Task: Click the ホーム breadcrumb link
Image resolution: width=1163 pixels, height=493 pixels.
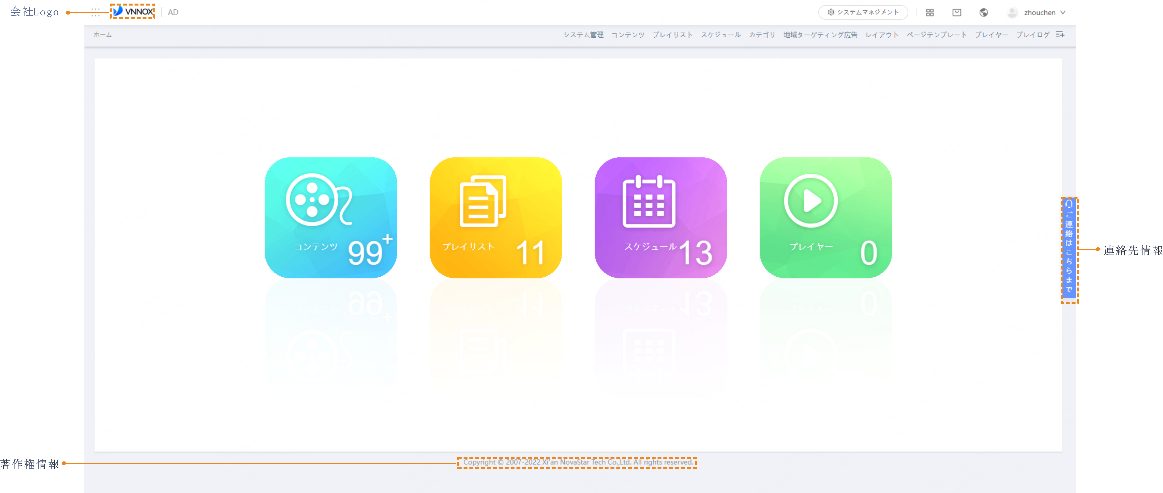Action: [x=103, y=35]
